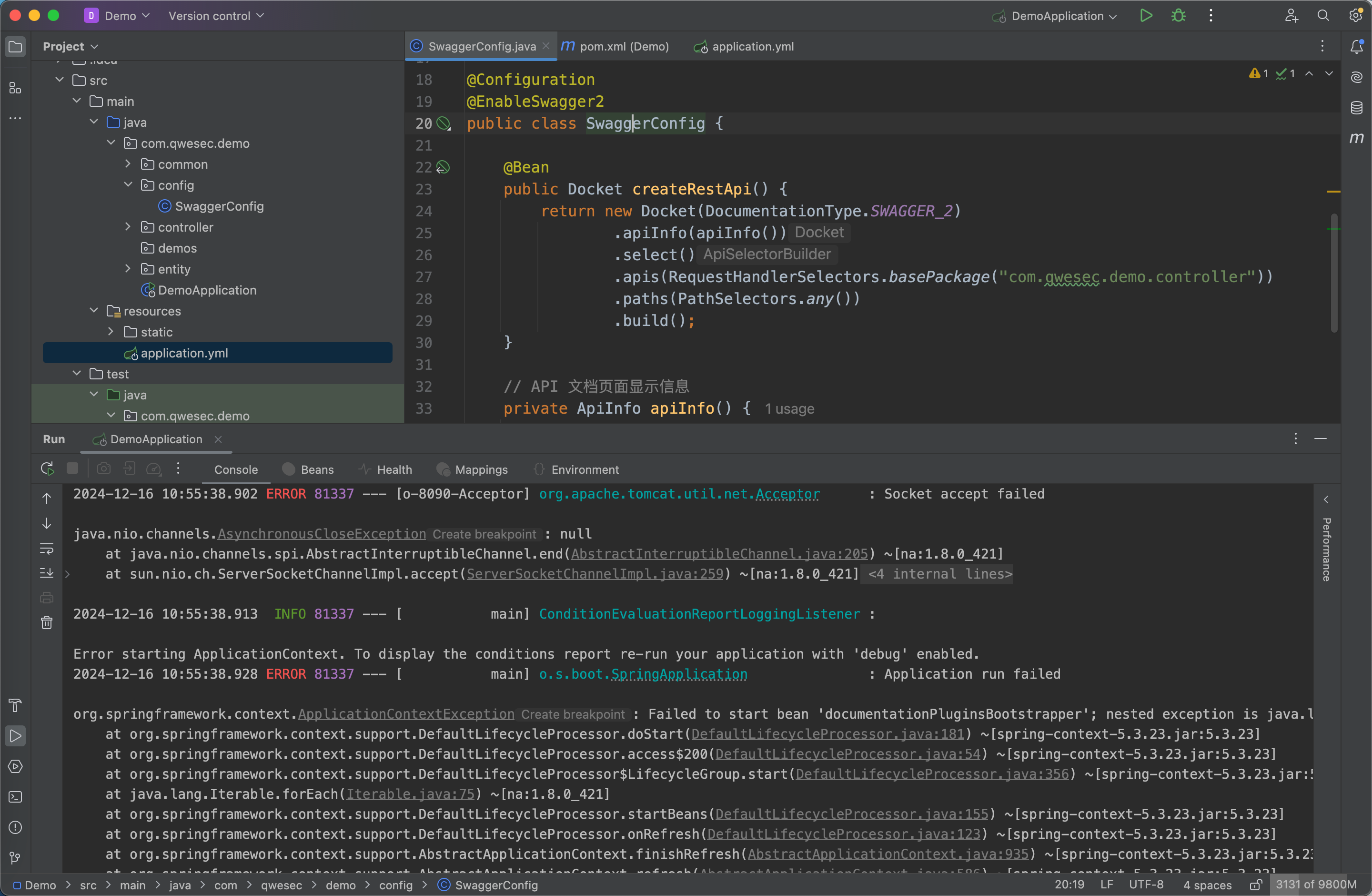Open Build hammer tool window
This screenshot has width=1372, height=896.
tap(16, 705)
